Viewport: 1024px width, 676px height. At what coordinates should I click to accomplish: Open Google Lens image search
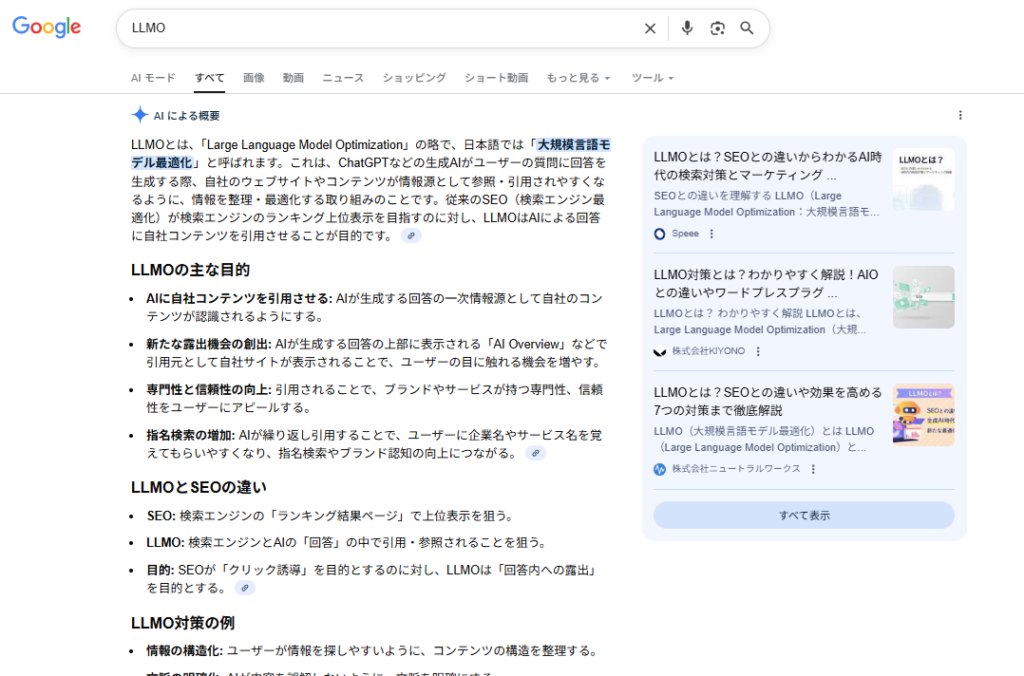click(x=717, y=28)
